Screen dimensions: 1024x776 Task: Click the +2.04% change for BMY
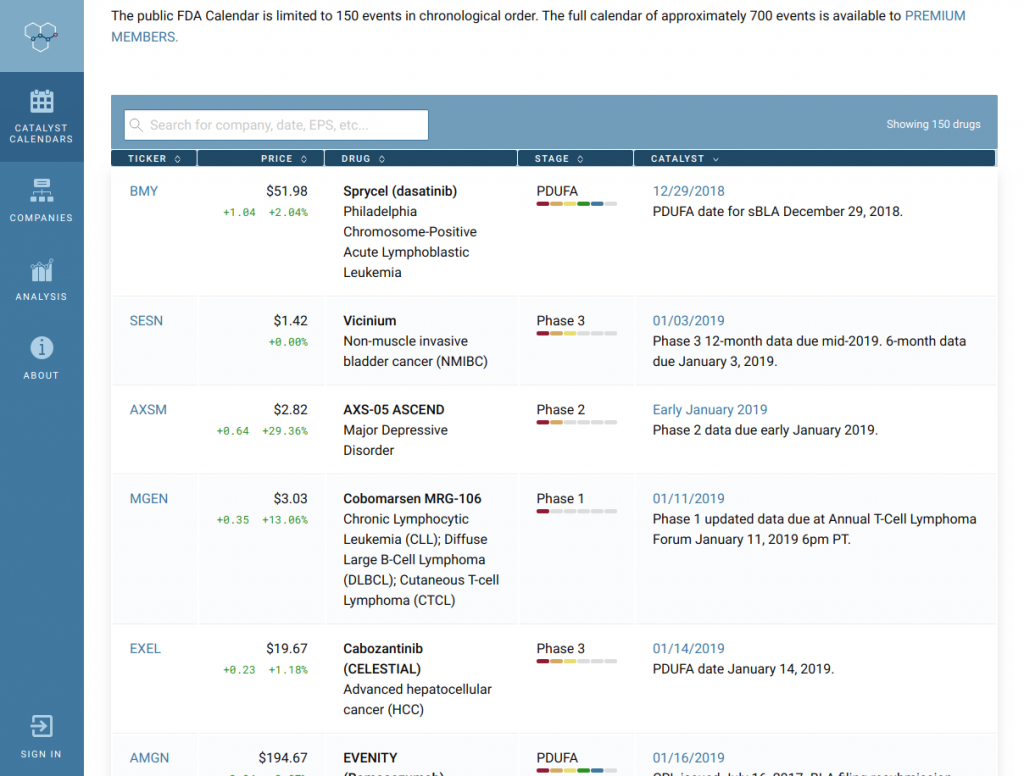pyautogui.click(x=288, y=212)
